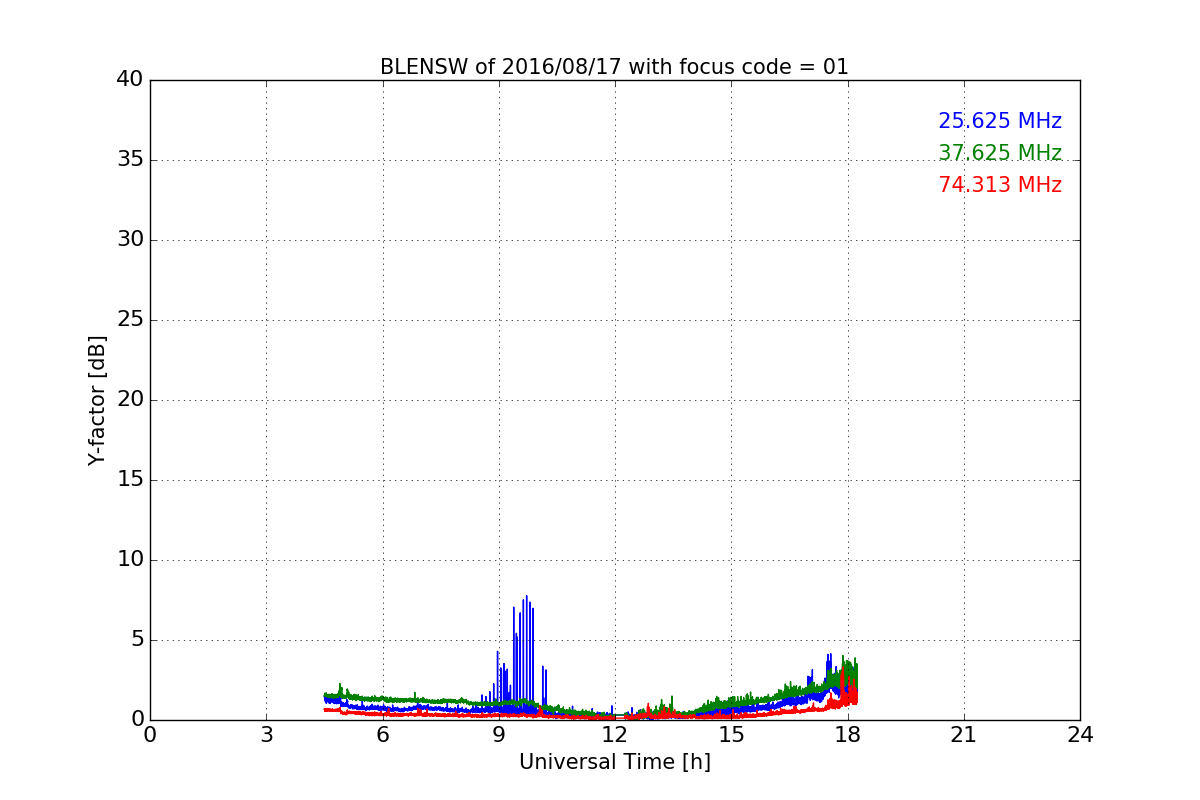The height and width of the screenshot is (800, 1200).
Task: Click the y-axis tick label '15'
Action: [130, 480]
